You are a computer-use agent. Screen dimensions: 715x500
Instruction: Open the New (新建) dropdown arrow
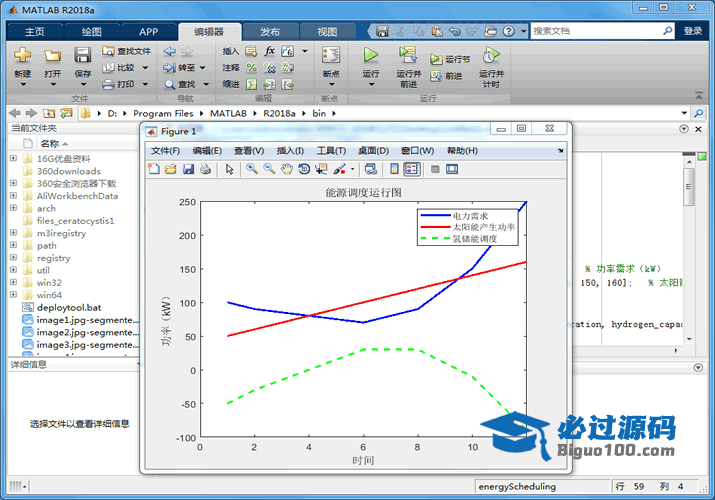(x=22, y=84)
